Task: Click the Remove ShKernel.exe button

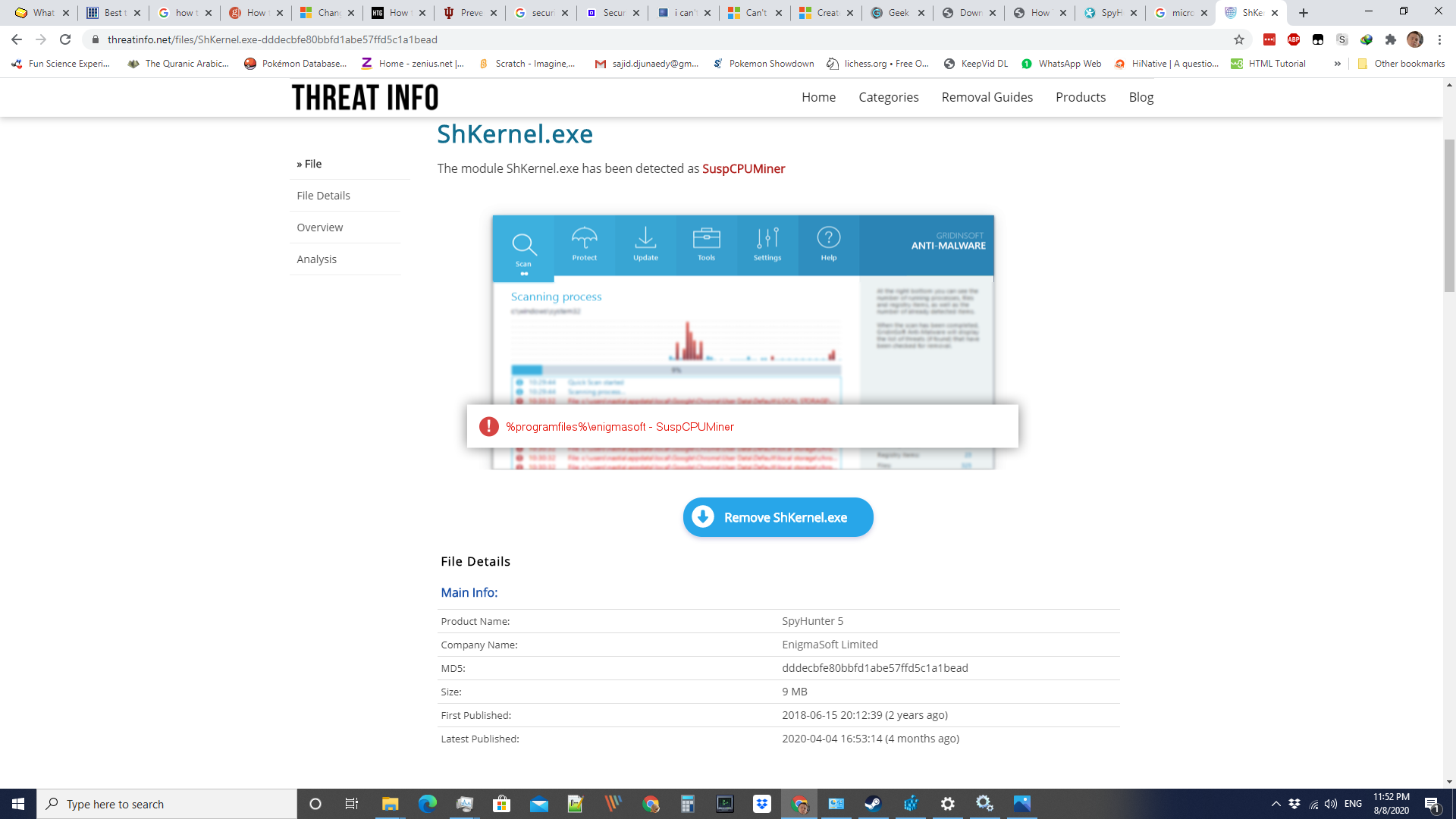Action: (x=778, y=517)
